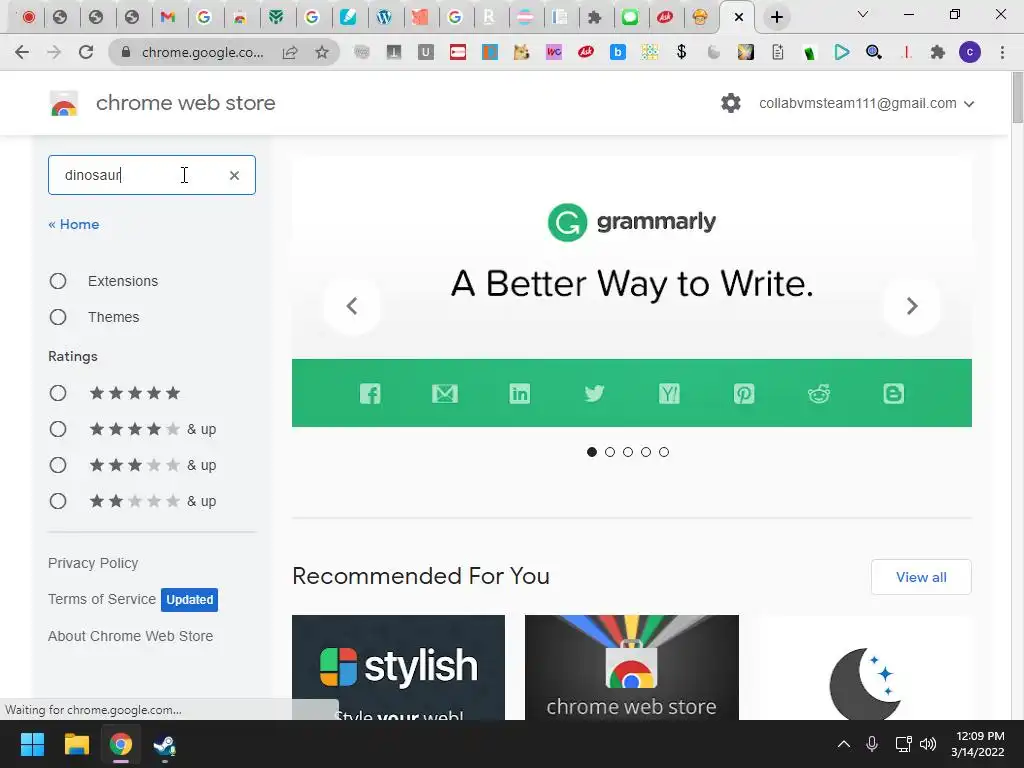Click the Facebook icon in Grammarly banner

point(370,393)
